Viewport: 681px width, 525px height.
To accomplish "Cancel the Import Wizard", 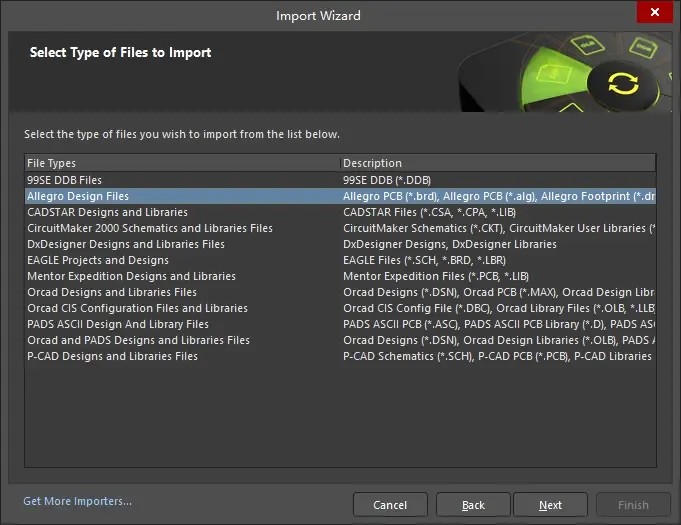I will coord(390,505).
